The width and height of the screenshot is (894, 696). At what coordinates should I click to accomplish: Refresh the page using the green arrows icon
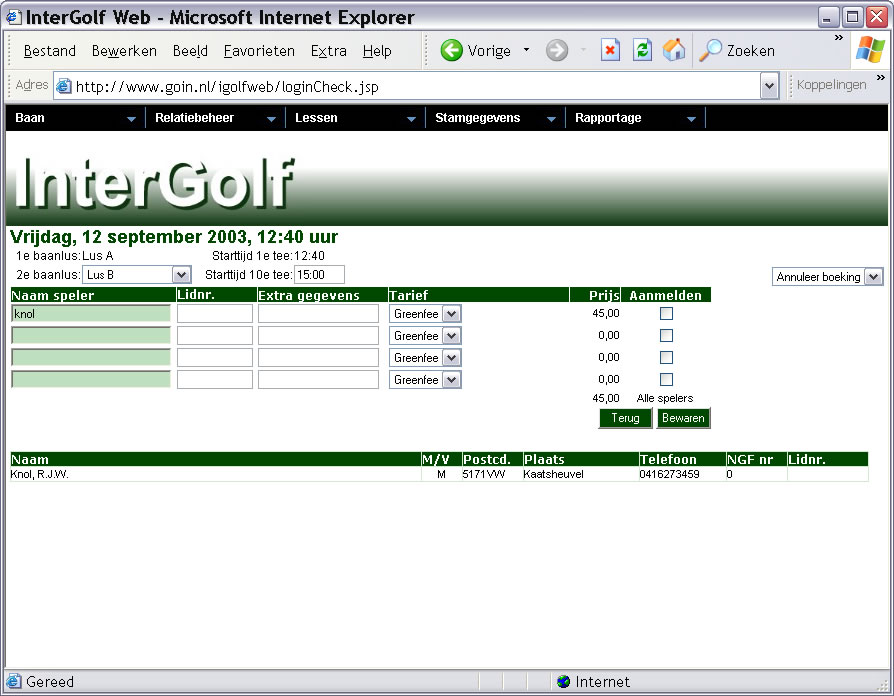(642, 50)
